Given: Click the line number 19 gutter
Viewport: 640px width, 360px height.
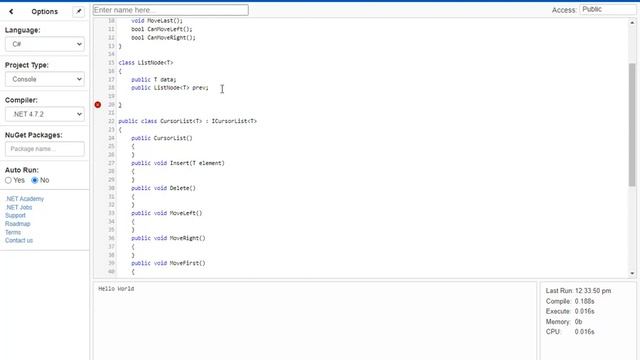Looking at the screenshot, I should [111, 96].
